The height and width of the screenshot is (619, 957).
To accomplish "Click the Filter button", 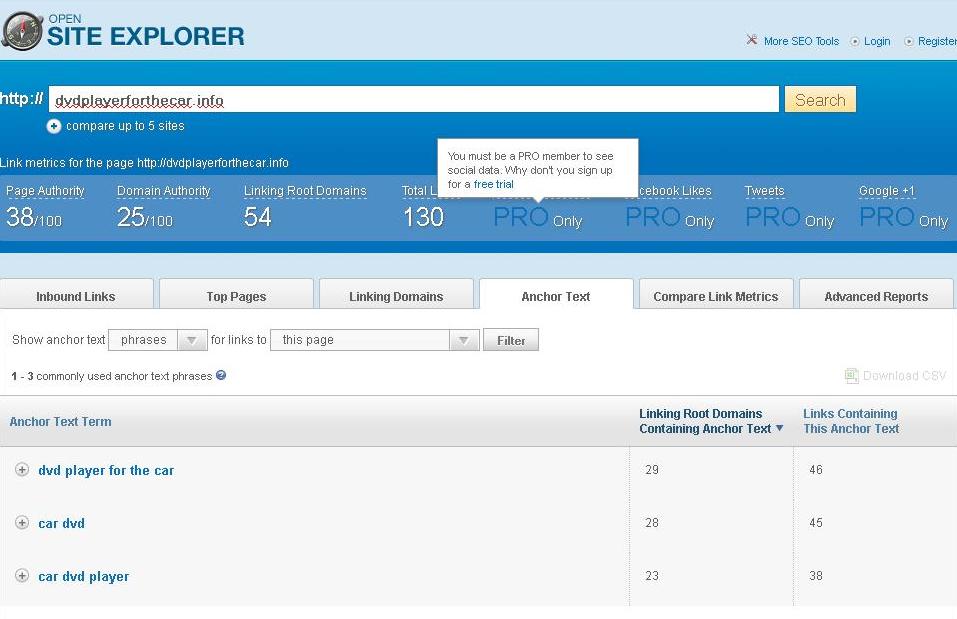I will point(511,340).
